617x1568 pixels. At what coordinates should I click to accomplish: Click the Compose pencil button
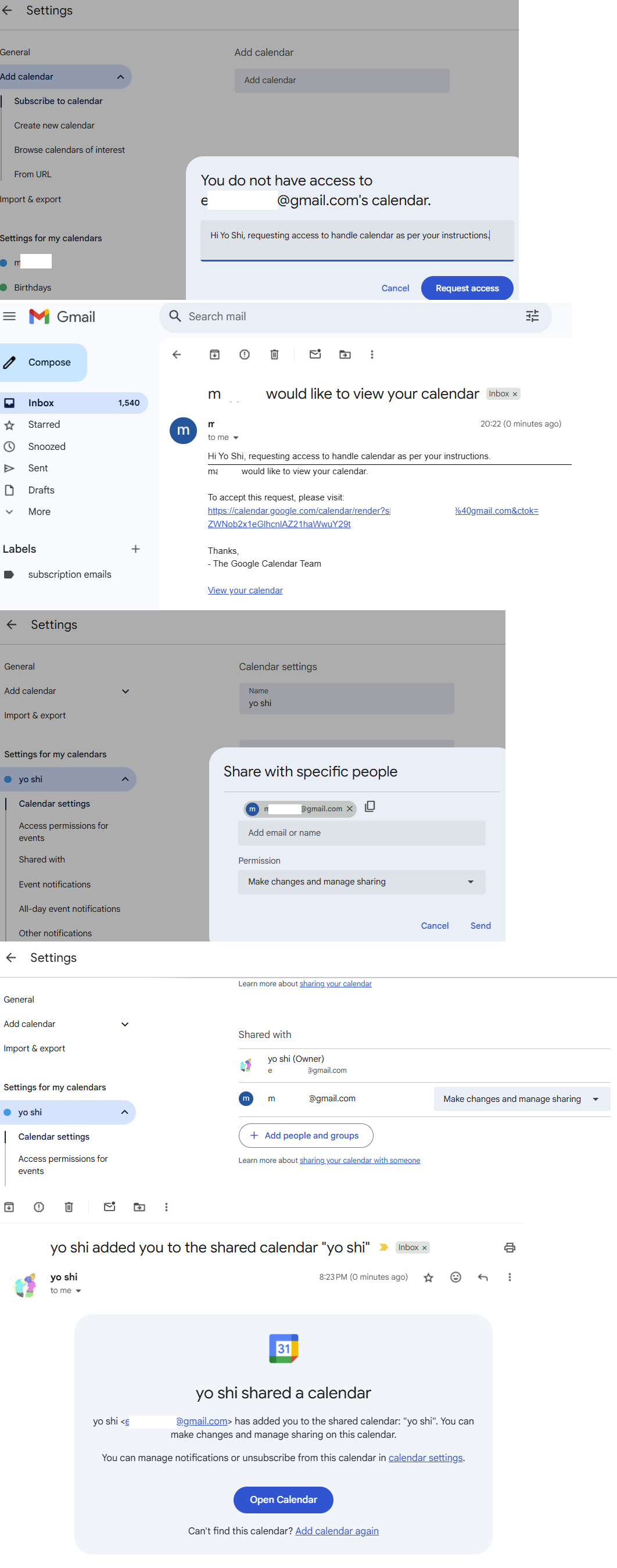[42, 362]
